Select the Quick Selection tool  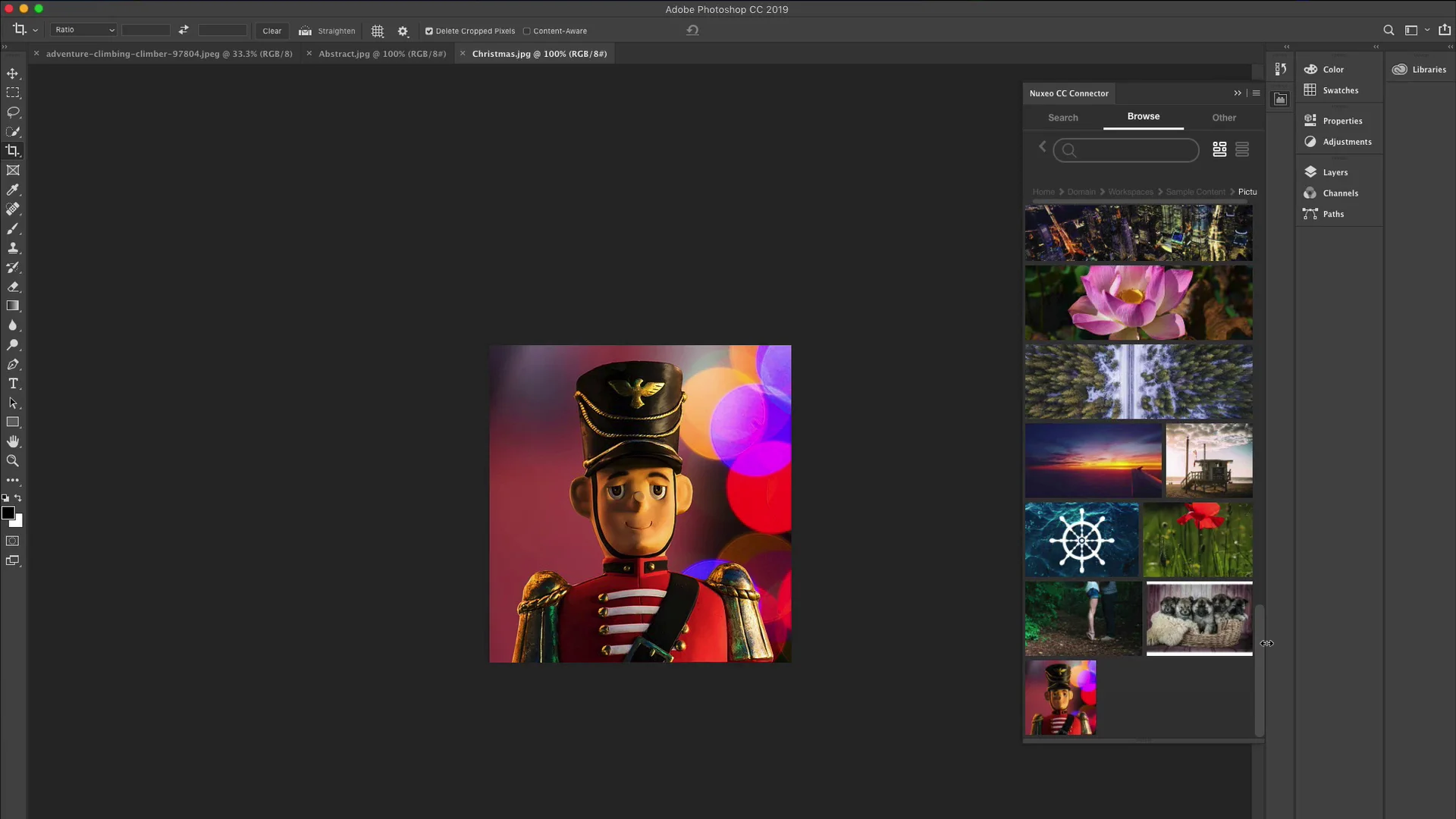point(13,131)
